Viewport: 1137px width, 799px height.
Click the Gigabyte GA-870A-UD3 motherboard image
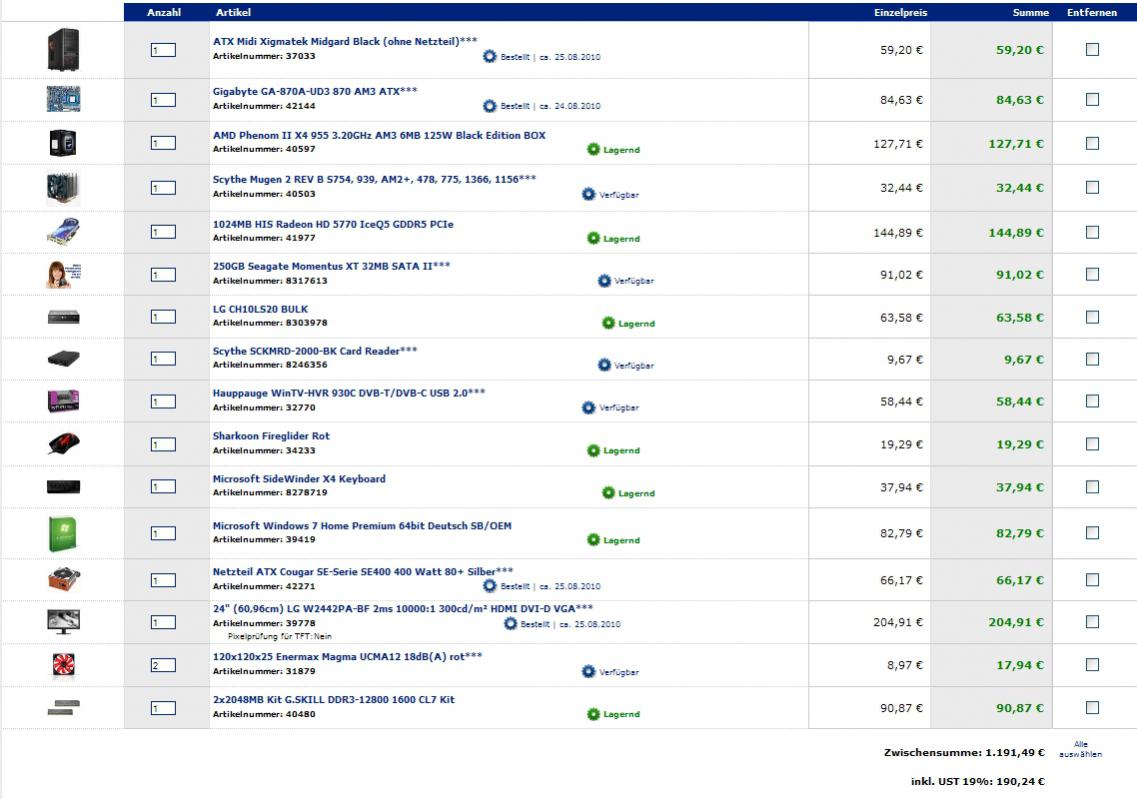coord(63,99)
